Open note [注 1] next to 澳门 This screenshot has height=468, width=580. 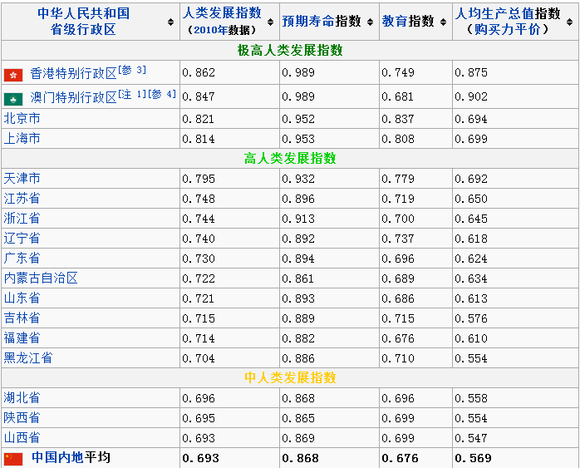[x=132, y=94]
